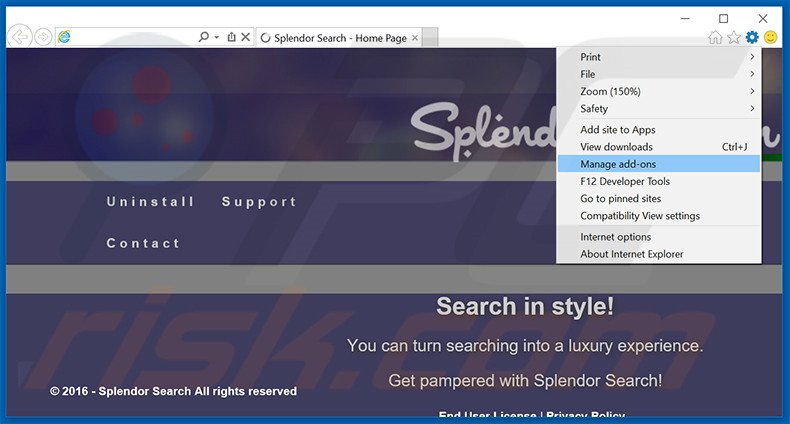Click the search magnifier icon in address bar
The height and width of the screenshot is (424, 790).
tap(203, 37)
